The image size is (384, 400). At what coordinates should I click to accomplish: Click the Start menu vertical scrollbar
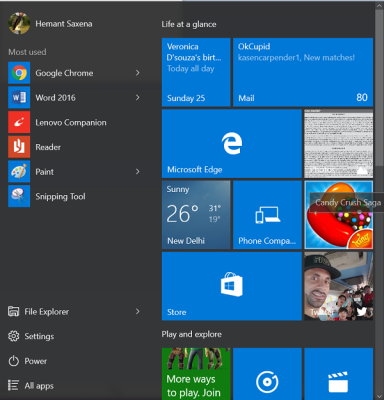[379, 87]
